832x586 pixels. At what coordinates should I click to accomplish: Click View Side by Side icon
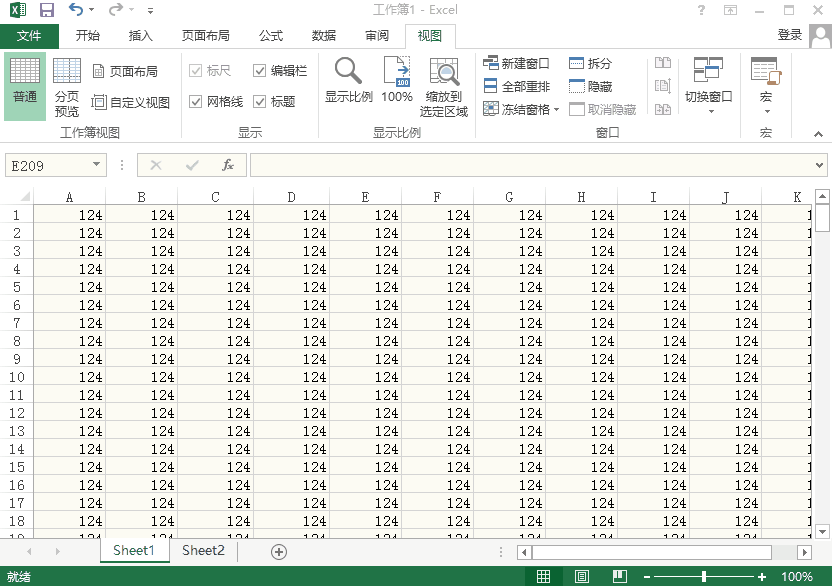663,63
